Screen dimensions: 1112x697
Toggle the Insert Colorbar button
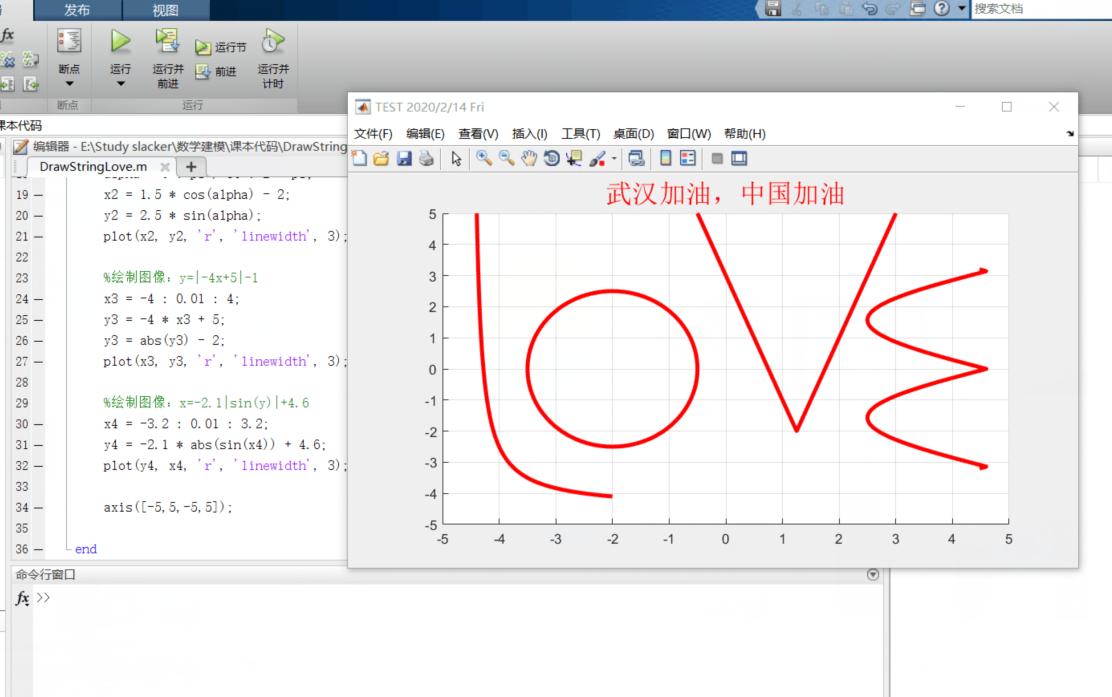(x=665, y=159)
